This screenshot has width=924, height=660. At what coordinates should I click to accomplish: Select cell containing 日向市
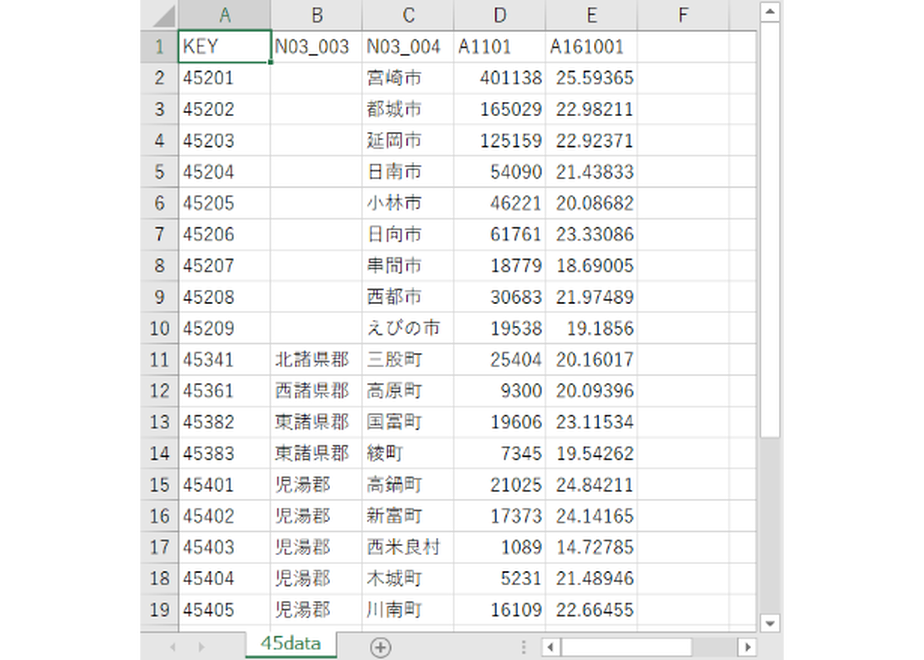[x=408, y=234]
